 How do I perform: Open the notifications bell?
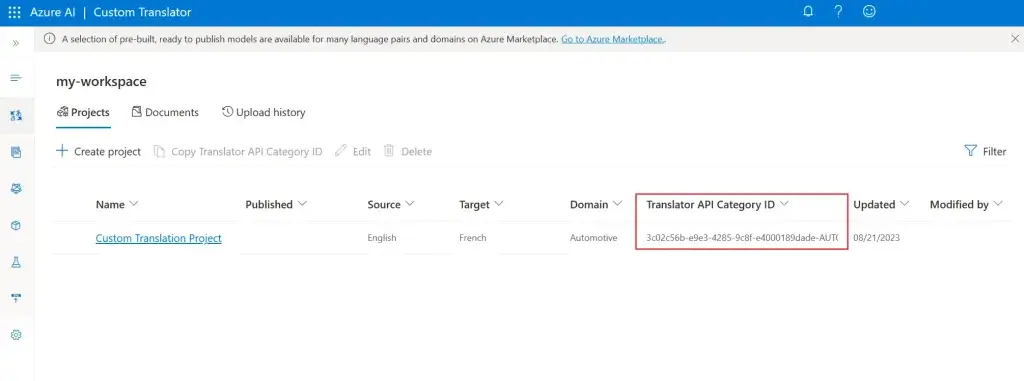point(808,12)
